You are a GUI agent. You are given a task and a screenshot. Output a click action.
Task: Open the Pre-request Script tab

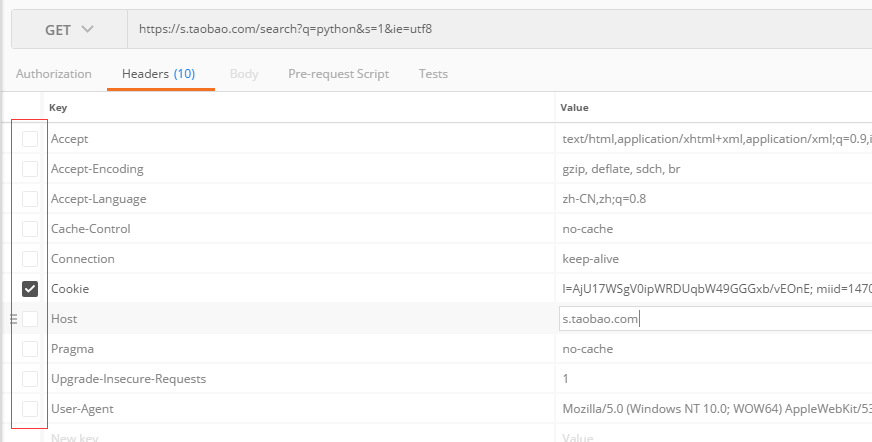pyautogui.click(x=338, y=74)
